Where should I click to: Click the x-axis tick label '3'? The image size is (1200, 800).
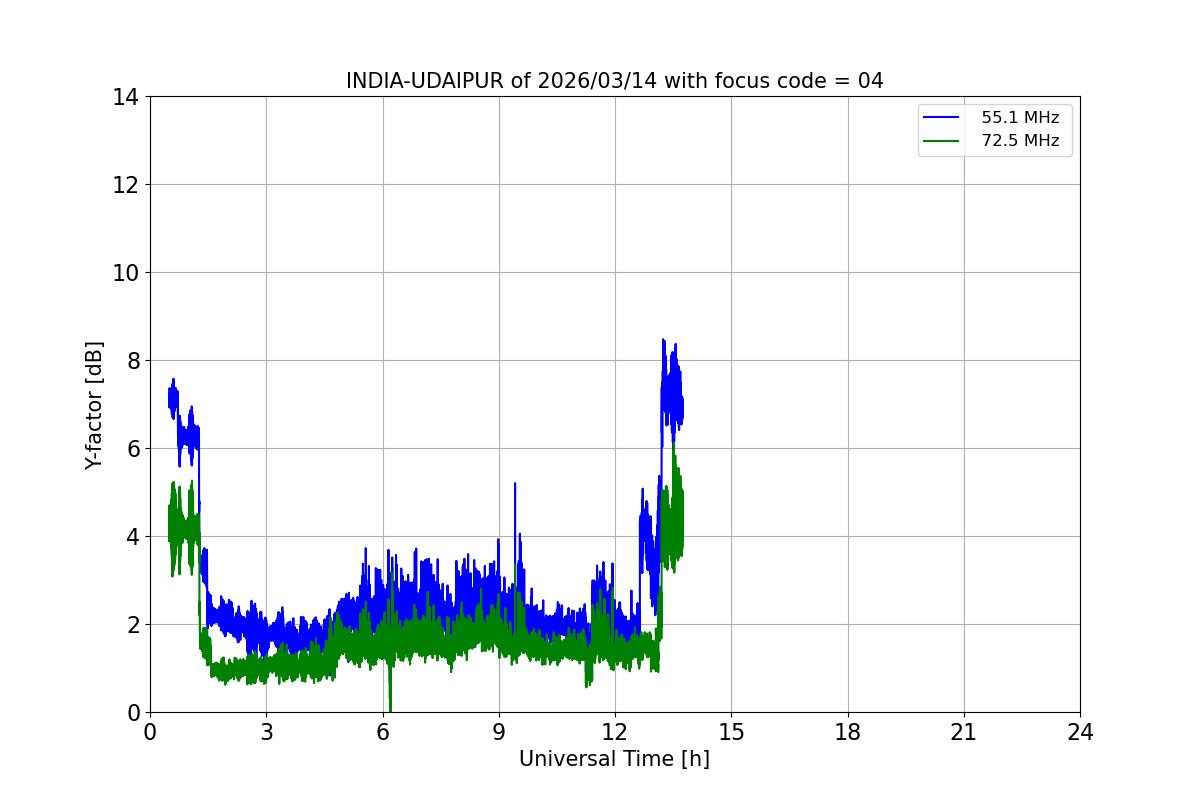tap(266, 732)
